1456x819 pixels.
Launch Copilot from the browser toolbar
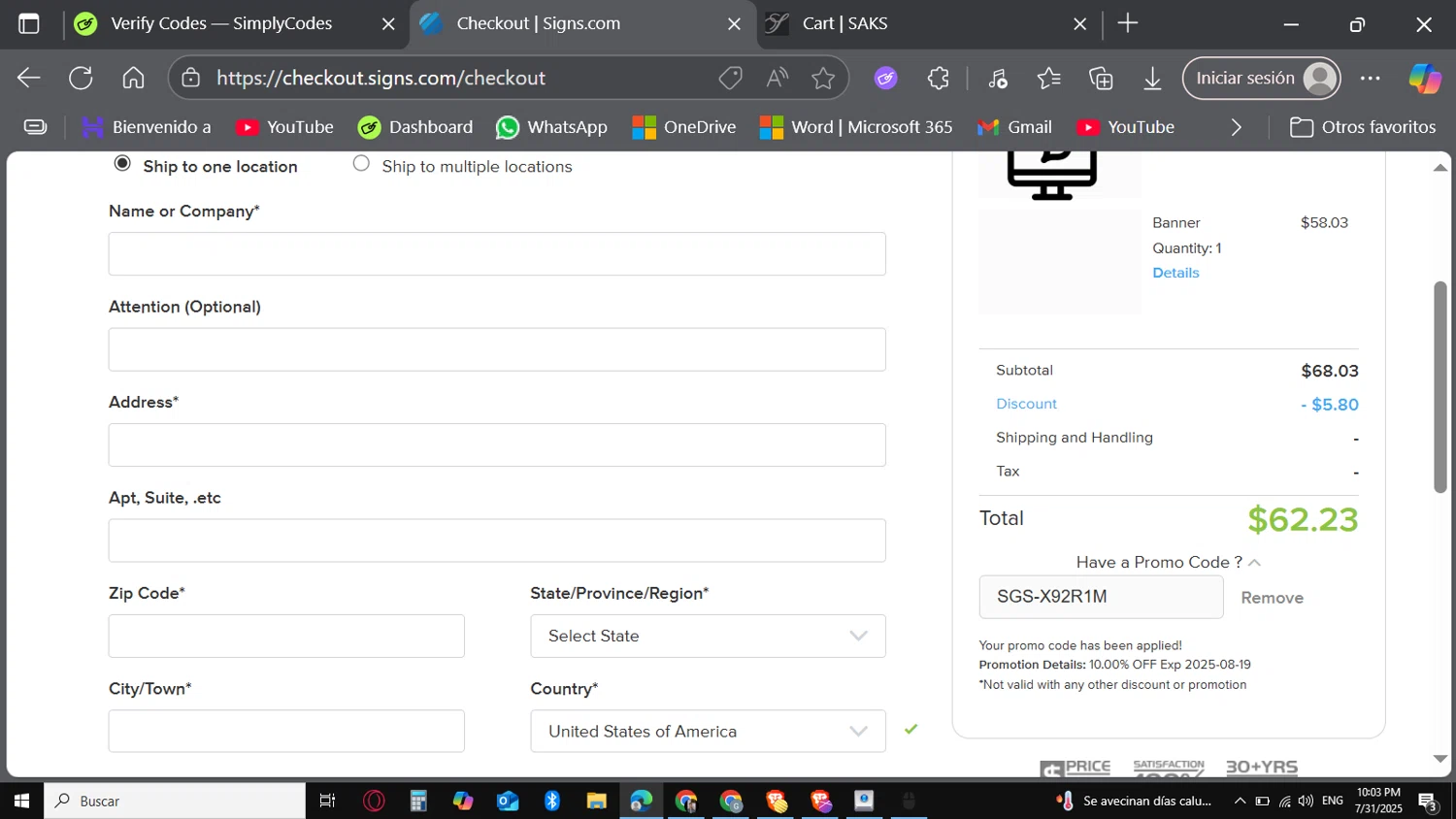[x=1424, y=79]
